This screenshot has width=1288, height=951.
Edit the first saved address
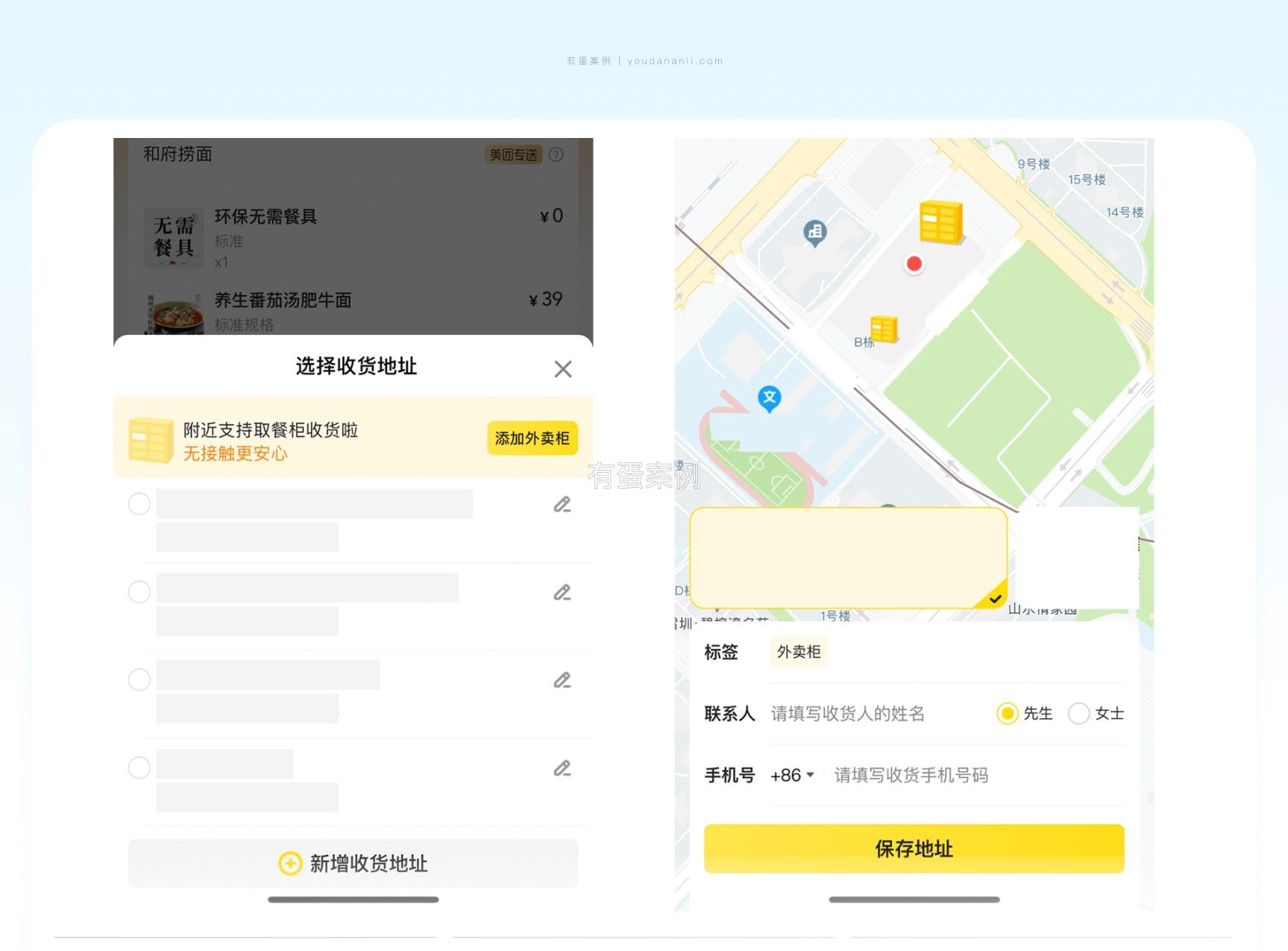[562, 505]
